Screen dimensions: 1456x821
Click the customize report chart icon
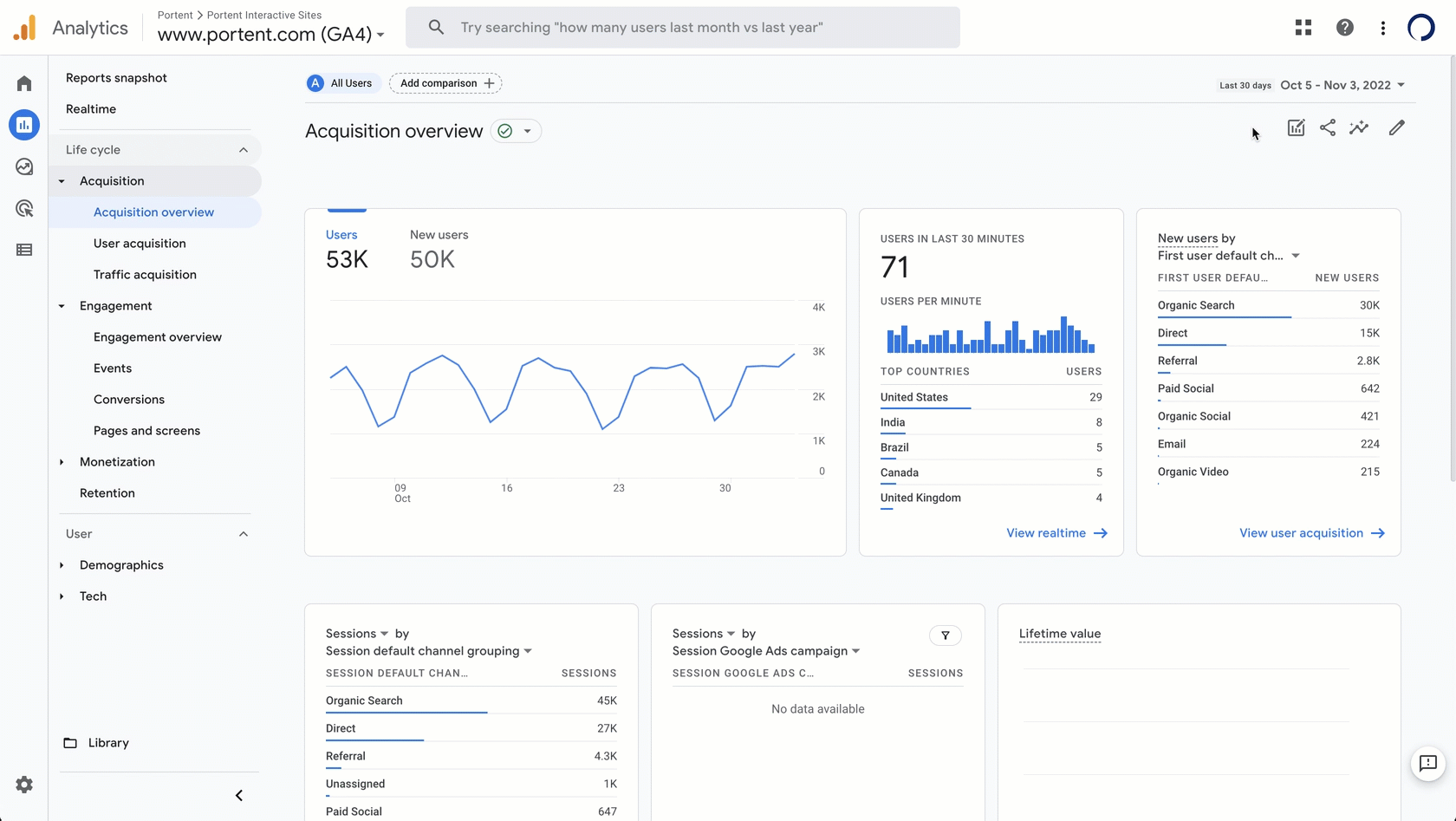[1297, 128]
